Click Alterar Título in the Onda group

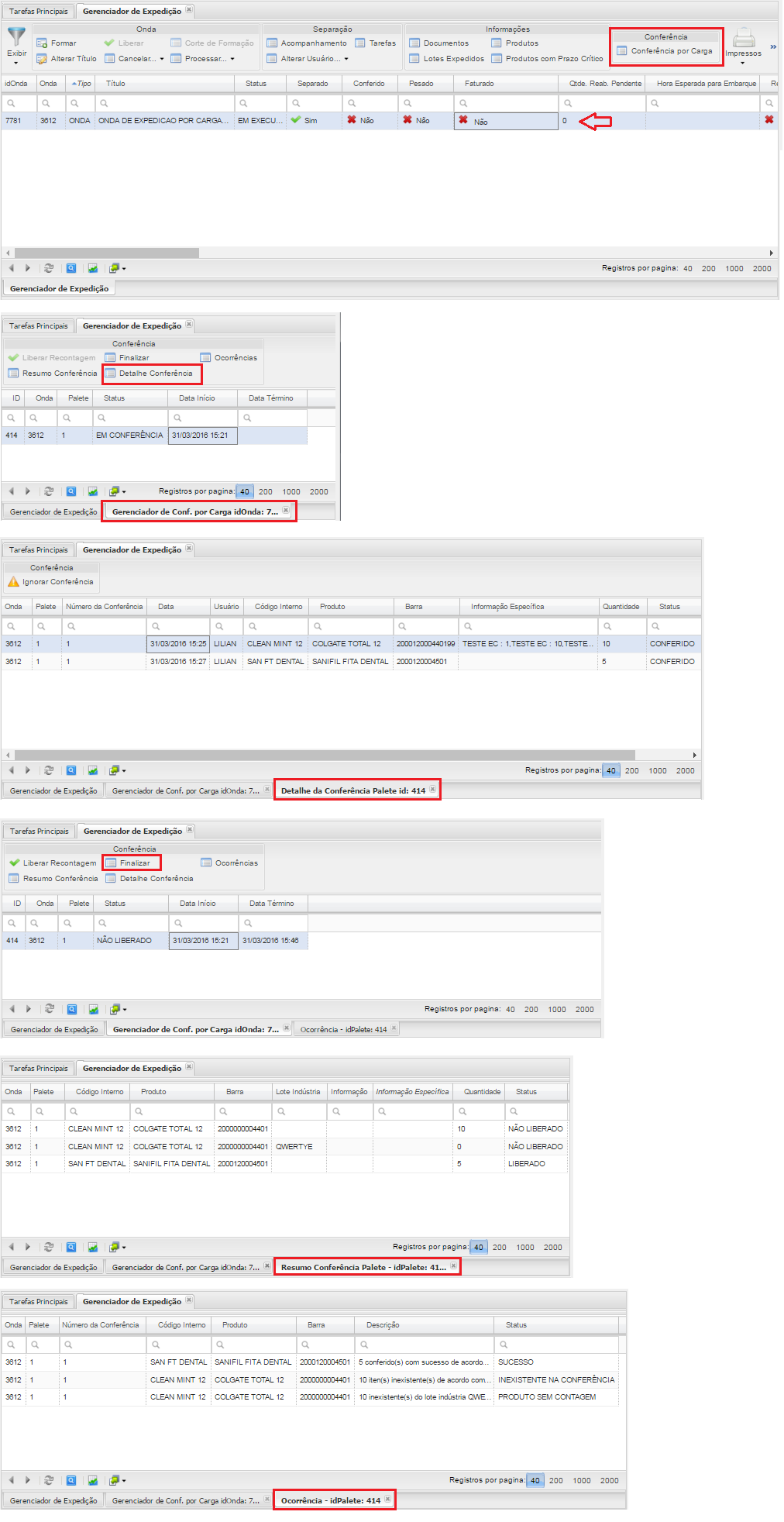pyautogui.click(x=67, y=59)
